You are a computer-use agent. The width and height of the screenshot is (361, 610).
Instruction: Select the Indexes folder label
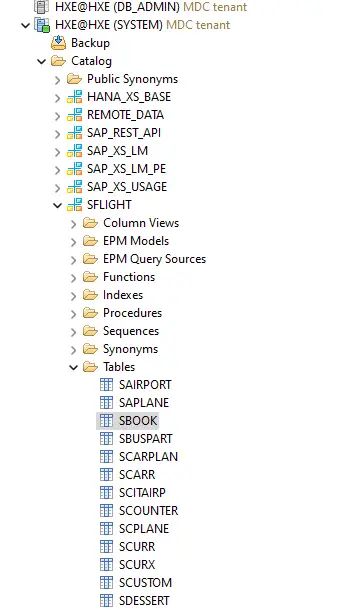123,295
